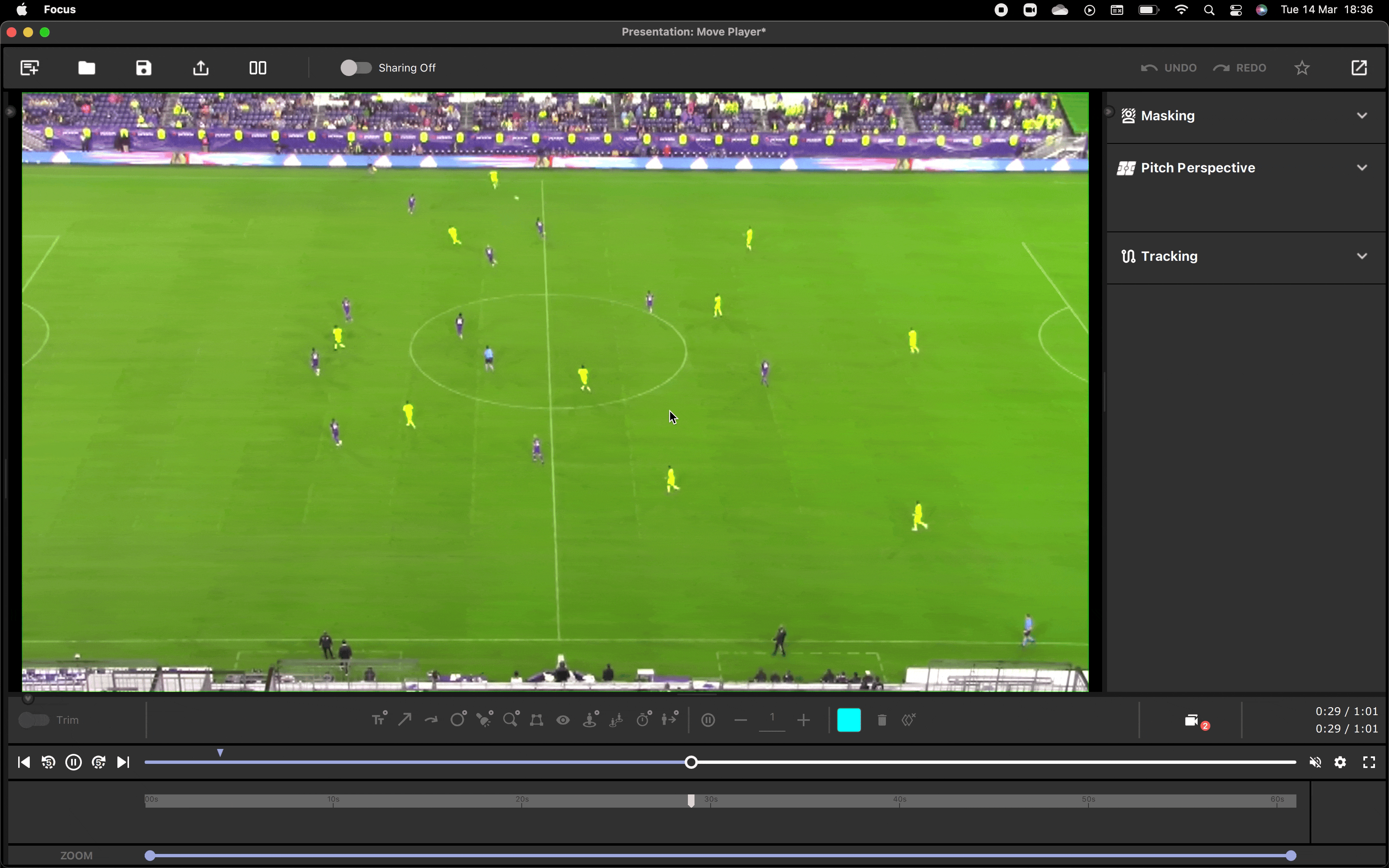The width and height of the screenshot is (1389, 868).
Task: Expand the Tracking panel chevron
Action: coord(1362,256)
